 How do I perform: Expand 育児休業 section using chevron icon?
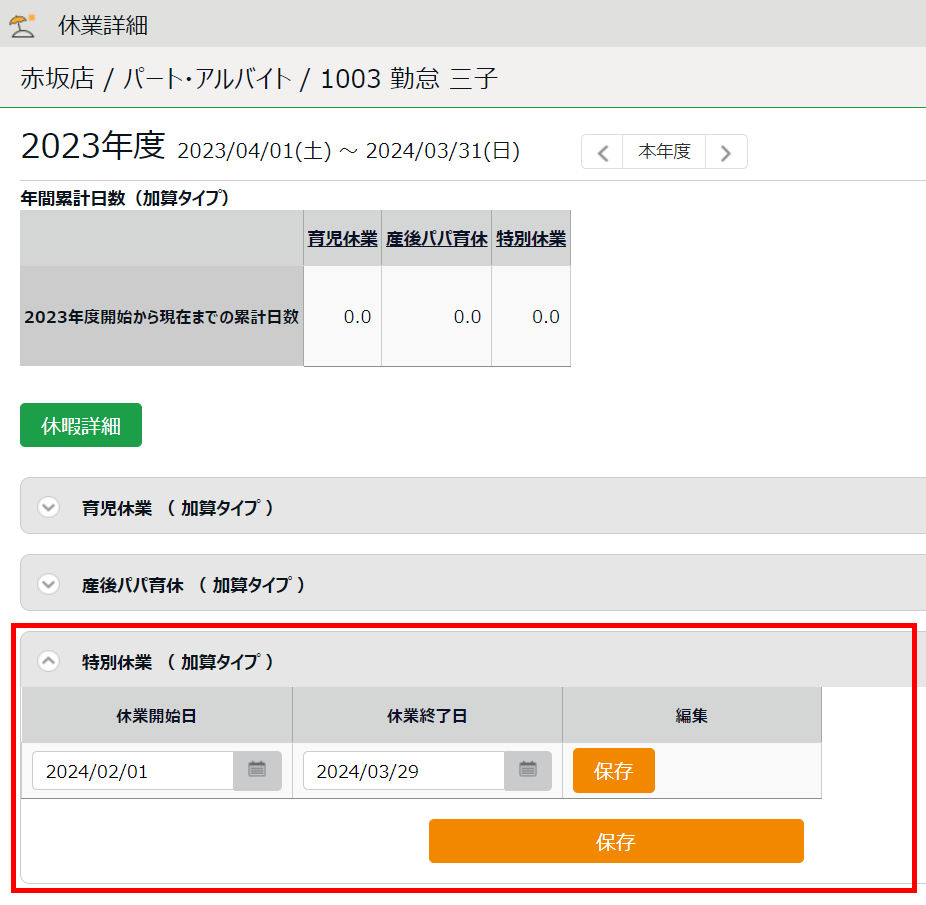(48, 507)
